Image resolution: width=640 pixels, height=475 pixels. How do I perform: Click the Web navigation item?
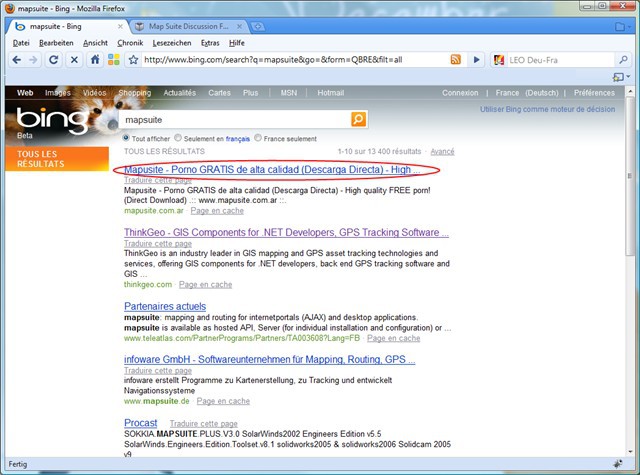(25, 93)
